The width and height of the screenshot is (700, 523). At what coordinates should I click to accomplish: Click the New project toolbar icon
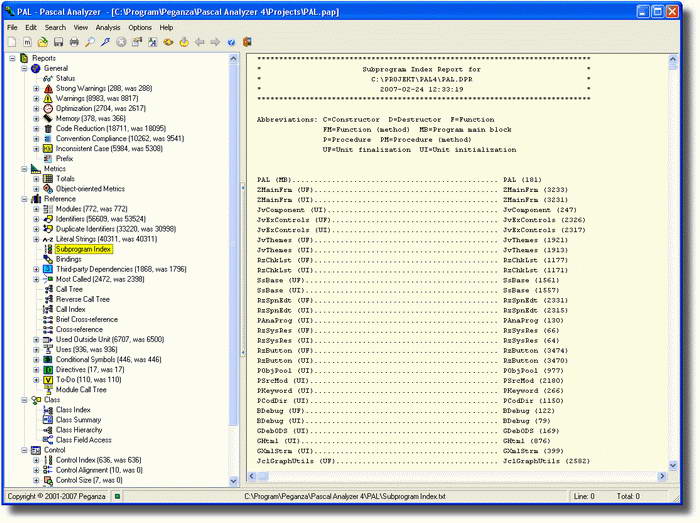click(x=12, y=42)
